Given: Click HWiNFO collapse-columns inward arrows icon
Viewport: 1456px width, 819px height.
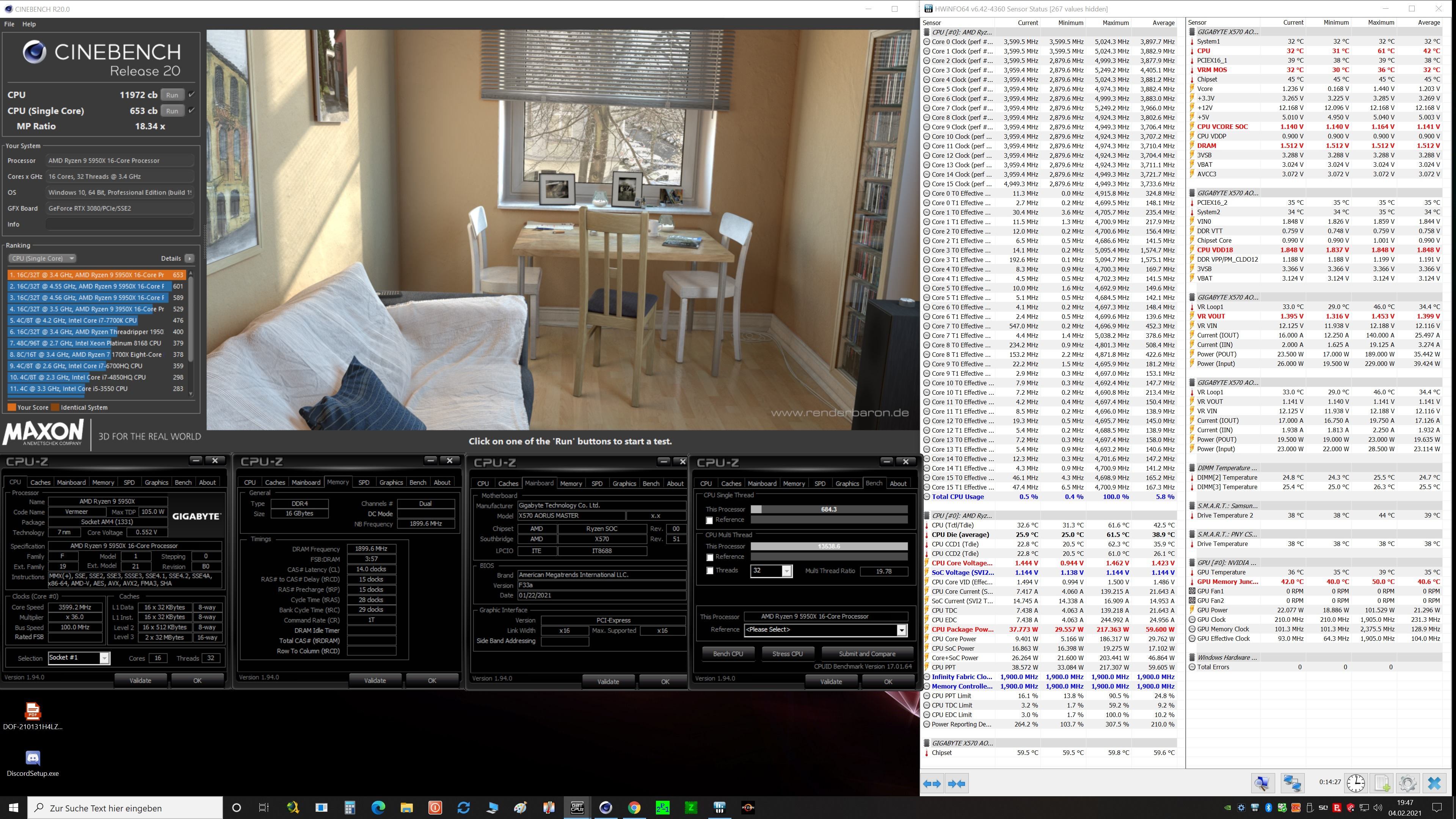Looking at the screenshot, I should coord(956,783).
